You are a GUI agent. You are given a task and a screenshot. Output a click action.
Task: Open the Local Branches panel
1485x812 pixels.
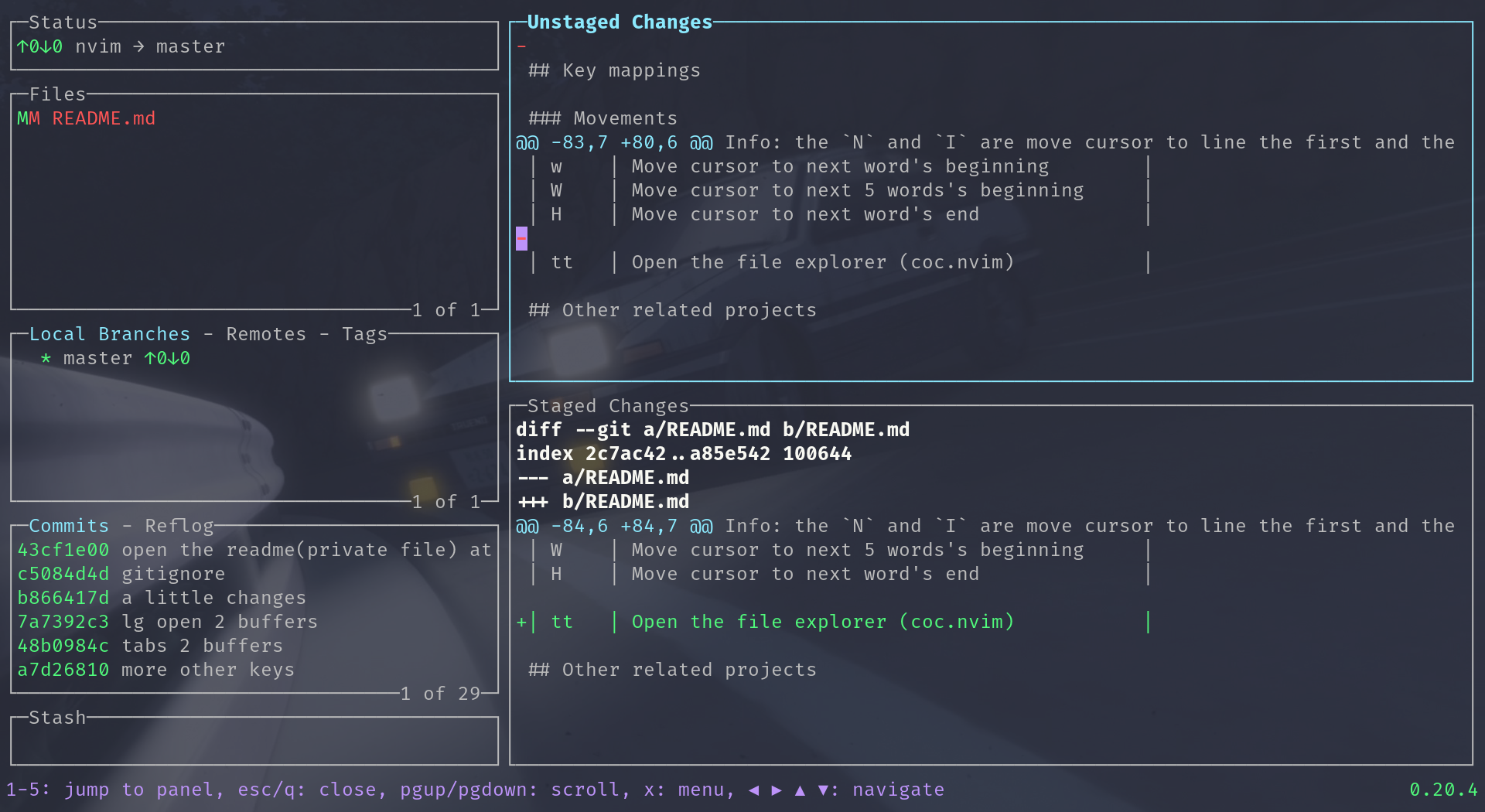point(109,333)
